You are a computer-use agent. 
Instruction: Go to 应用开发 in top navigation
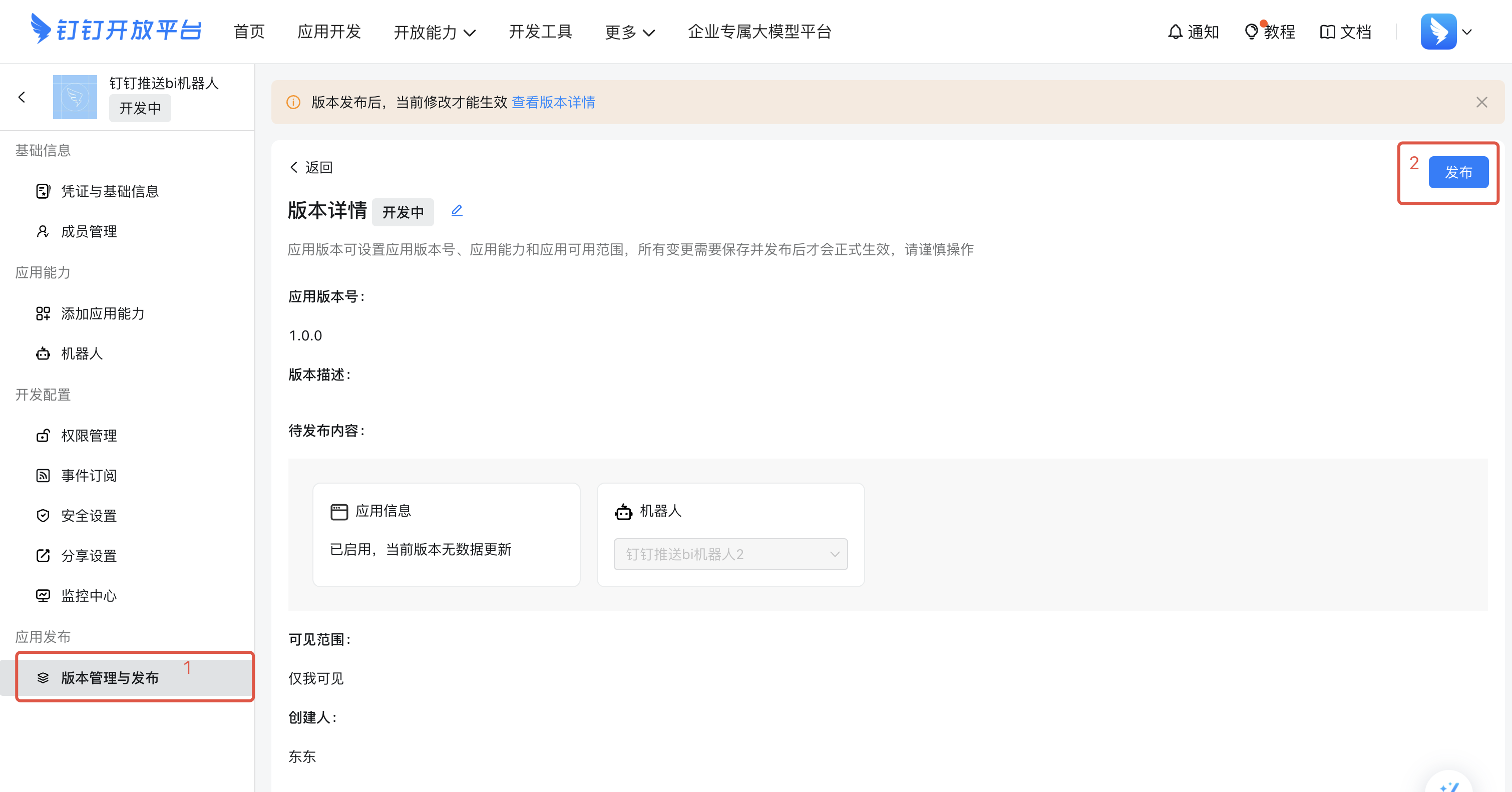pos(329,32)
